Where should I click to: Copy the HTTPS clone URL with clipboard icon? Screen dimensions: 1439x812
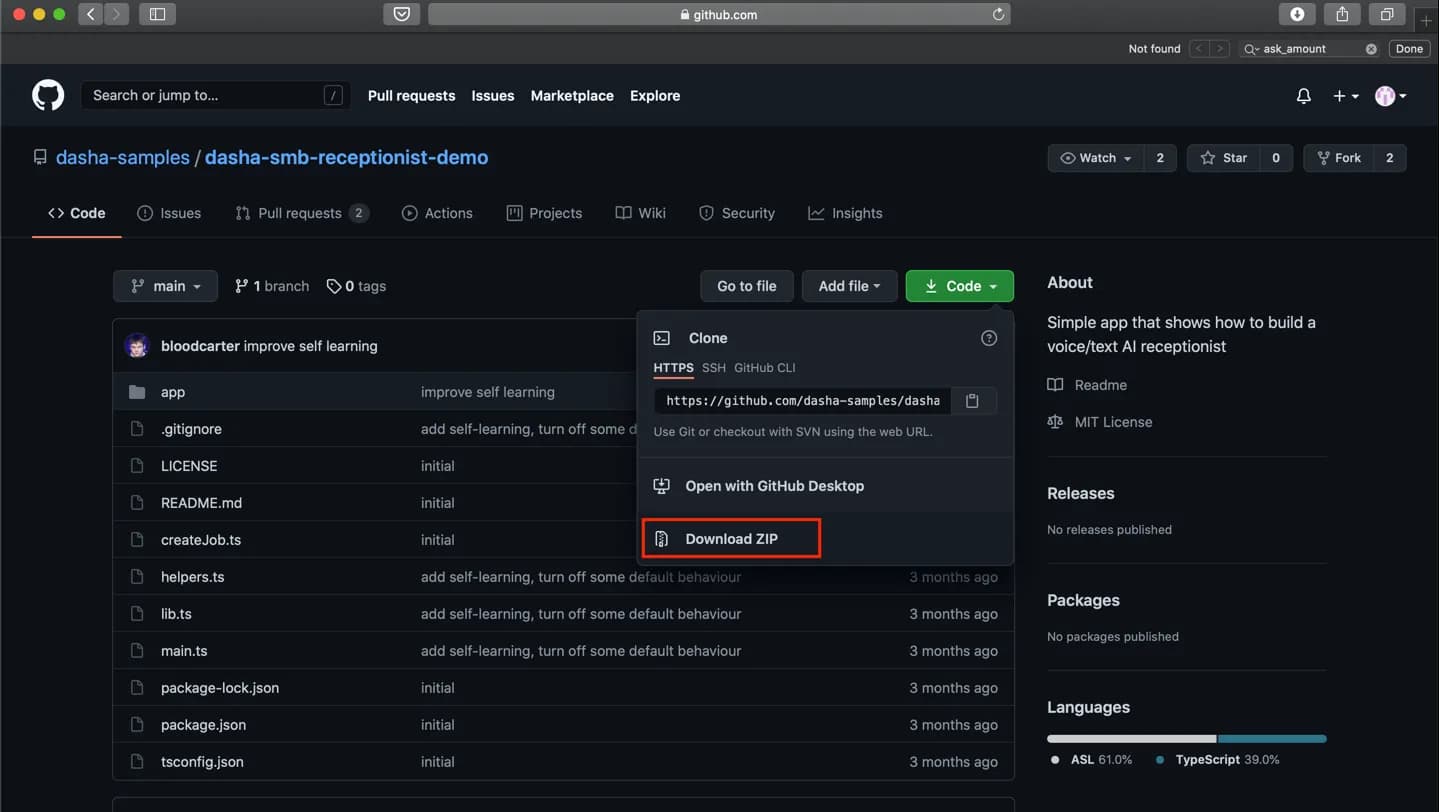point(972,401)
